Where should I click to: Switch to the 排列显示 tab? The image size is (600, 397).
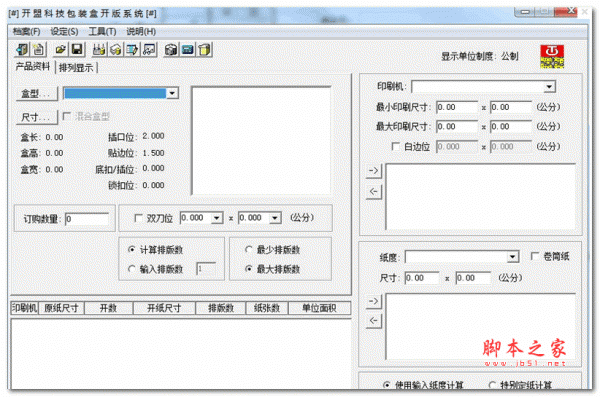(x=76, y=68)
